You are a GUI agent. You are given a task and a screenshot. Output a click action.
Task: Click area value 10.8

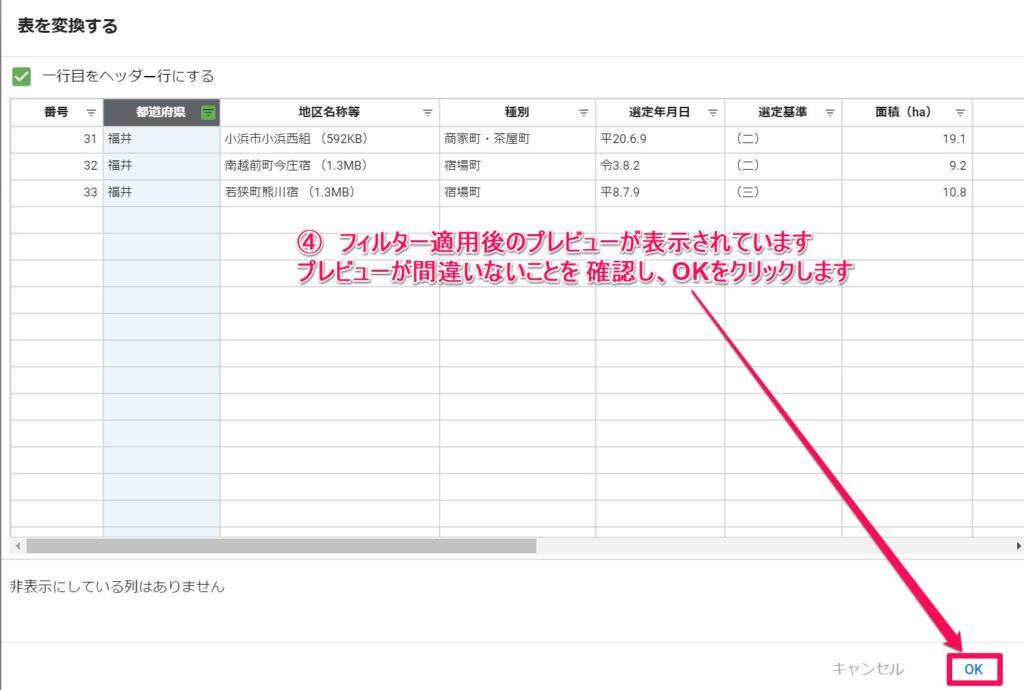tap(907, 193)
